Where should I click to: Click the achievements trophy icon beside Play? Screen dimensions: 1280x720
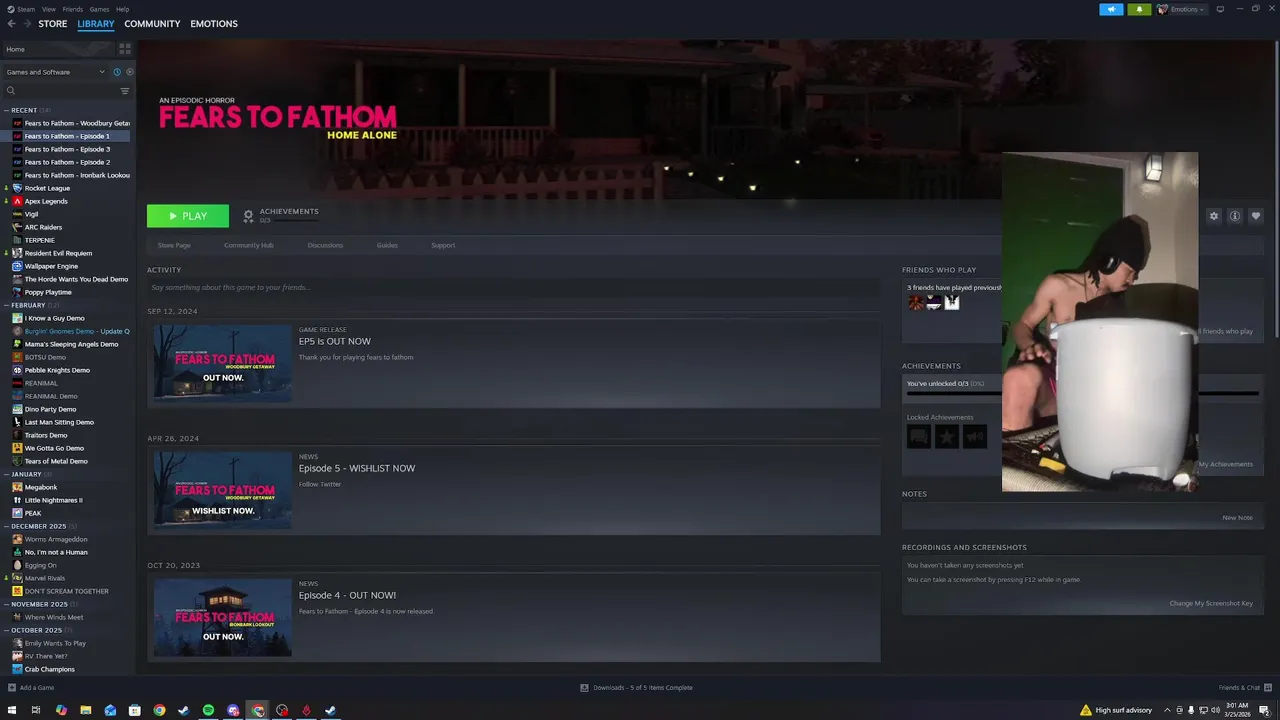(x=249, y=216)
